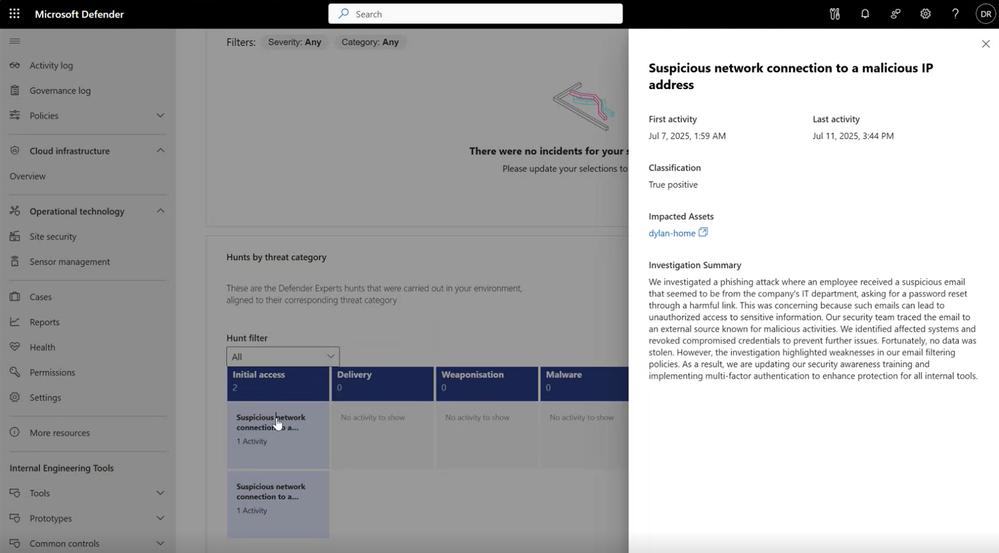Click the Cloud infrastructure icon

15,151
